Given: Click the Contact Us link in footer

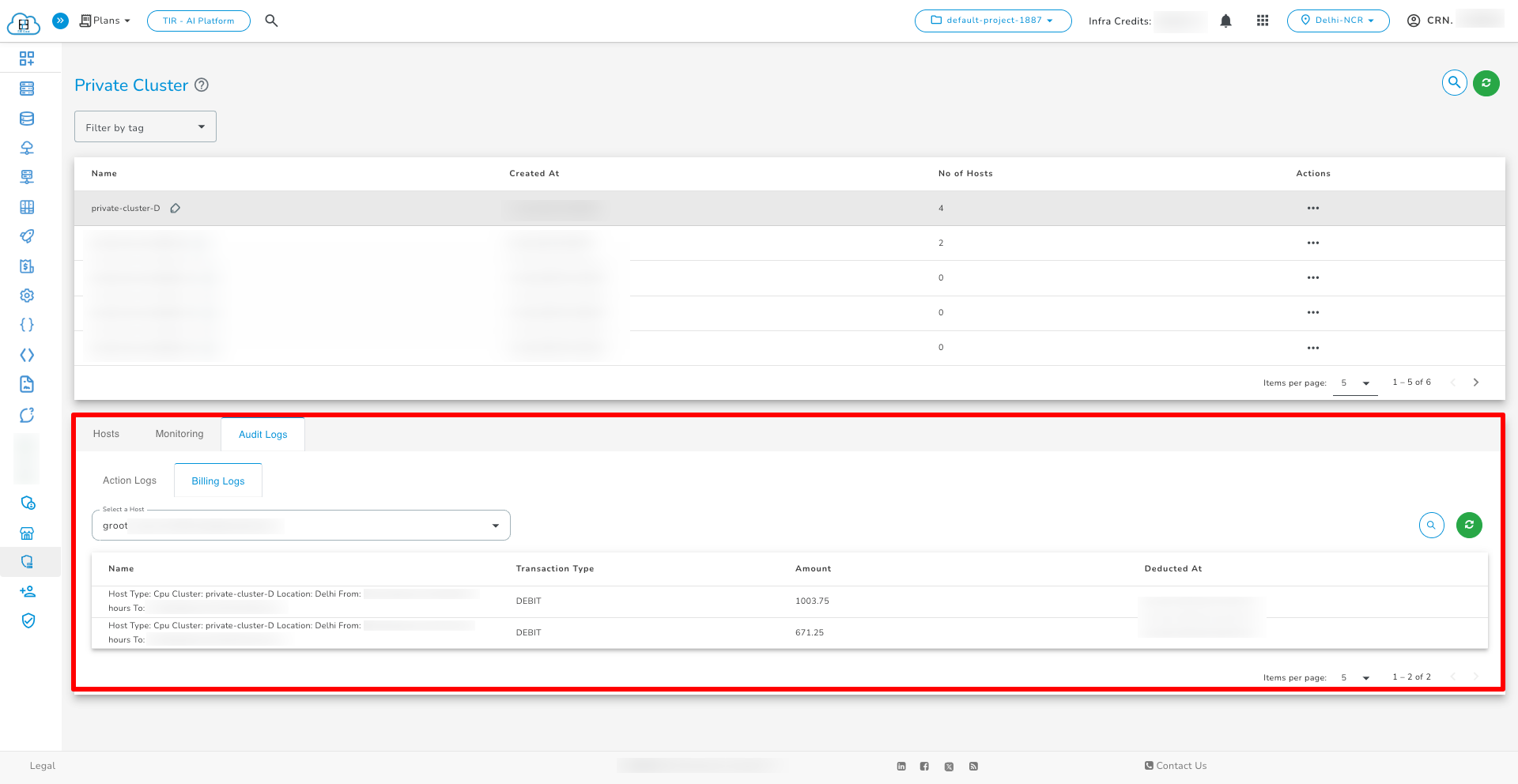Looking at the screenshot, I should click(1176, 765).
